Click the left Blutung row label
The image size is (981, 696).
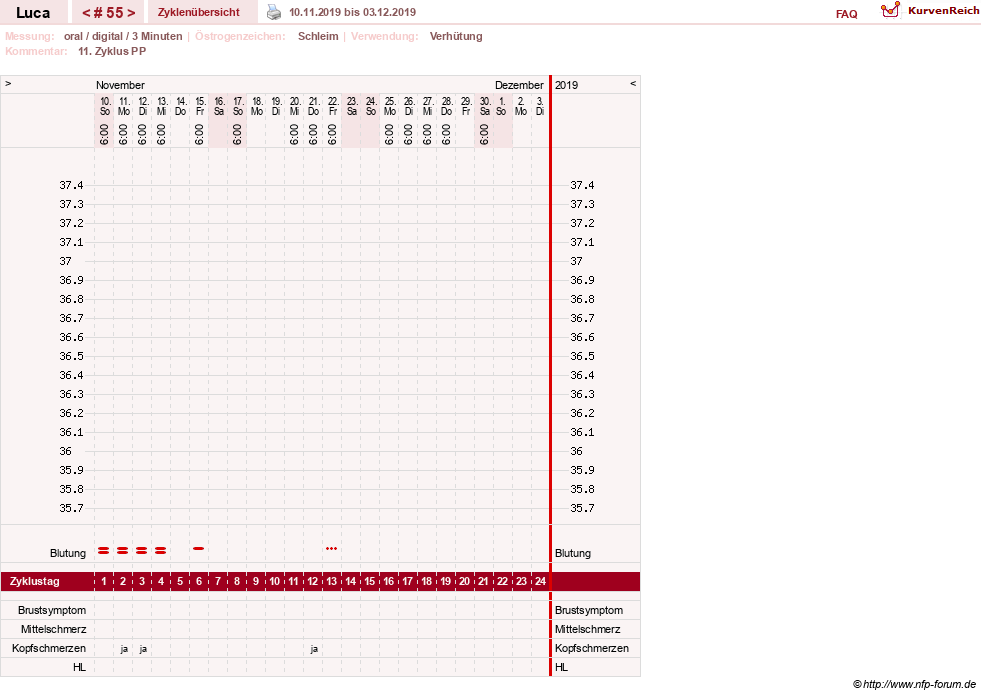[68, 553]
